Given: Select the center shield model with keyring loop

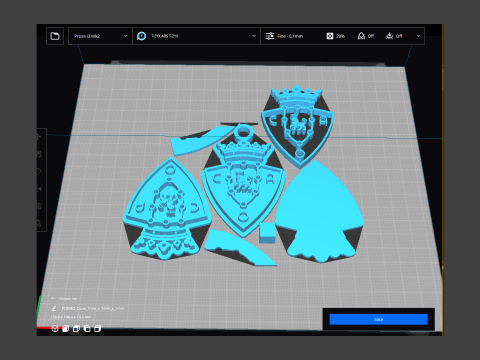Looking at the screenshot, I should point(243,182).
